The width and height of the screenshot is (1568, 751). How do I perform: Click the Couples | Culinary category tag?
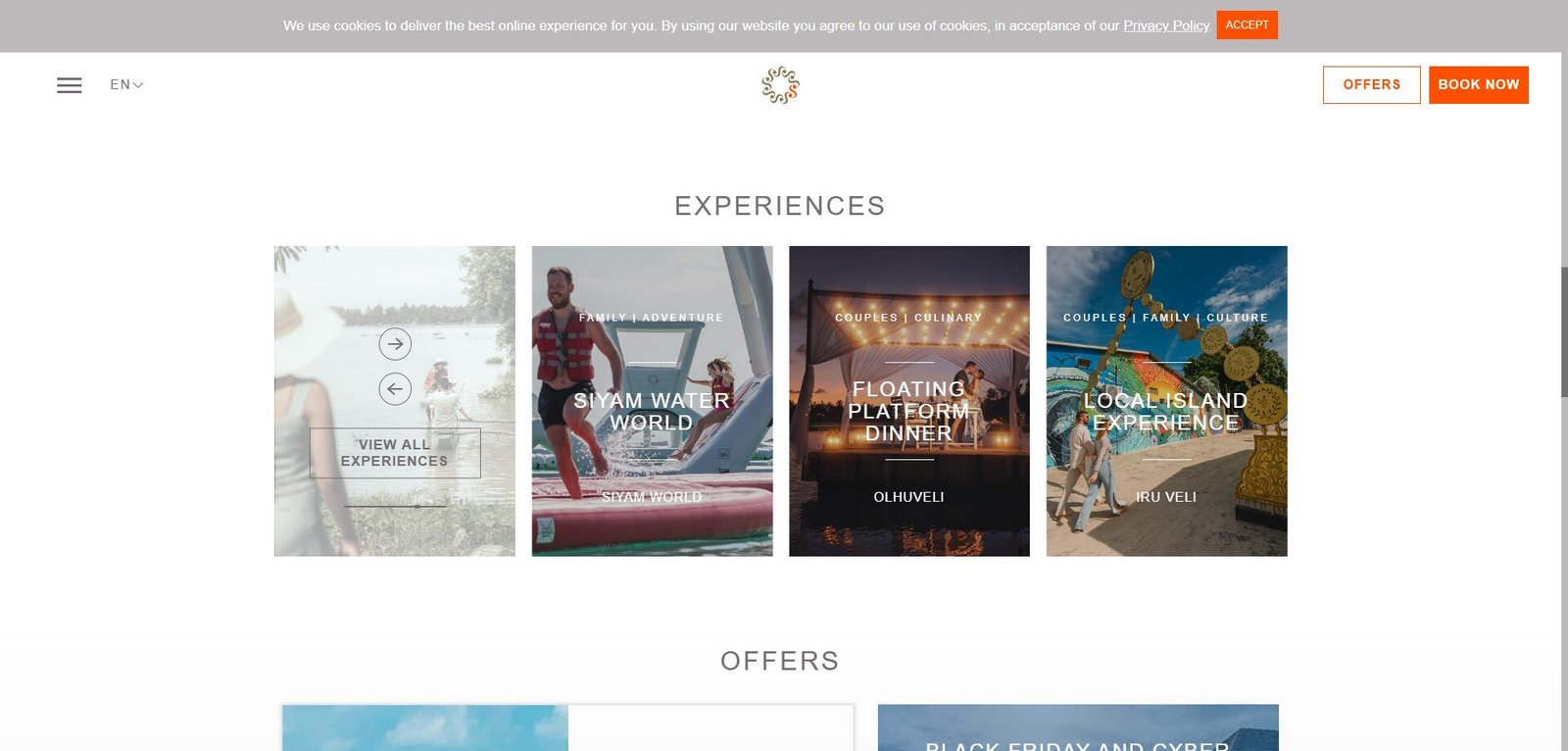pos(908,318)
